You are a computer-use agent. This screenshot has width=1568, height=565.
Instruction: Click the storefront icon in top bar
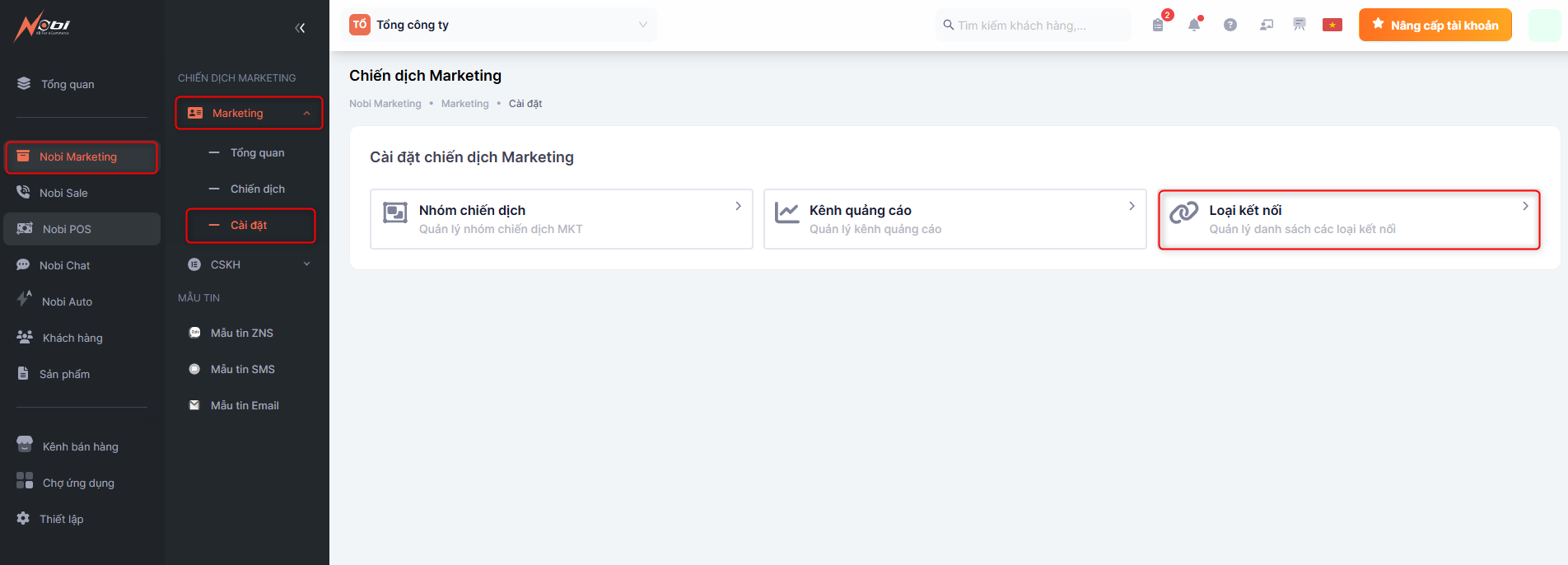pos(1300,25)
